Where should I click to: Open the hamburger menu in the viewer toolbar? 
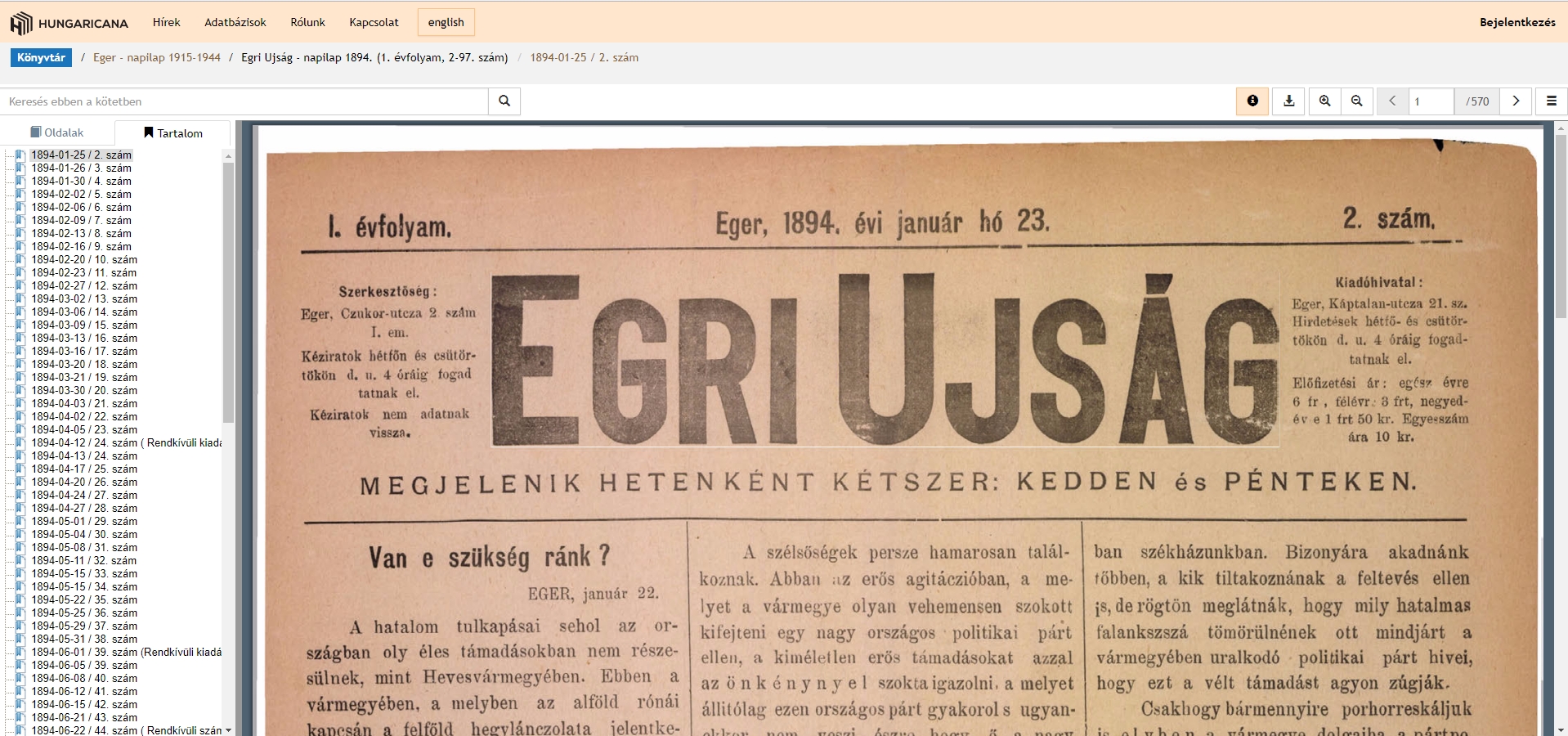click(1552, 101)
